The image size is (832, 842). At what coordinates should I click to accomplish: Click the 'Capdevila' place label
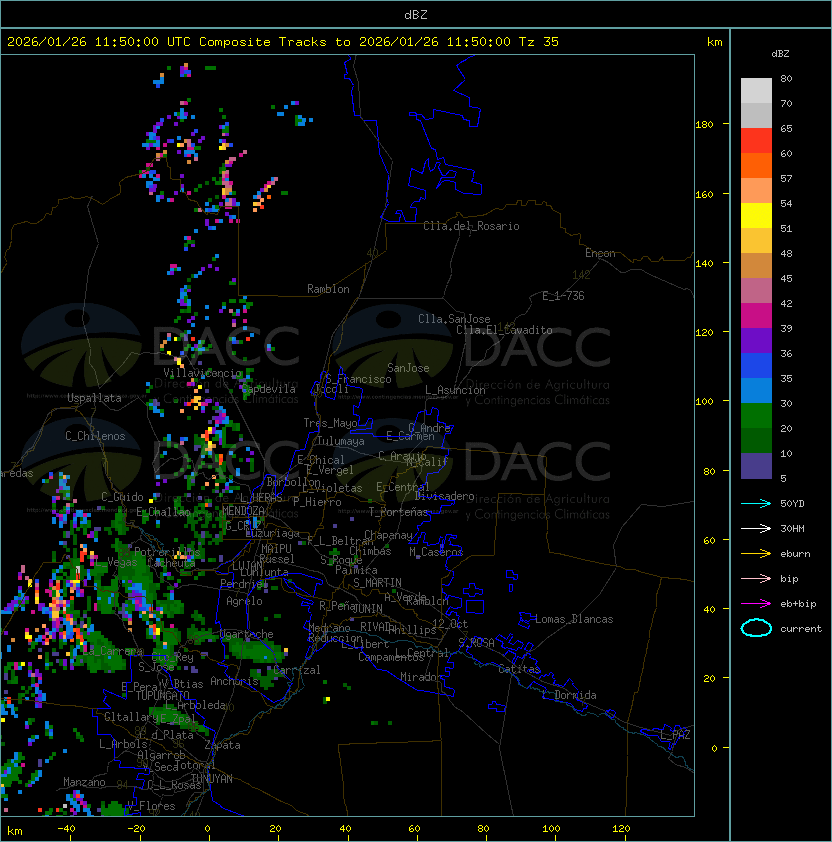269,389
